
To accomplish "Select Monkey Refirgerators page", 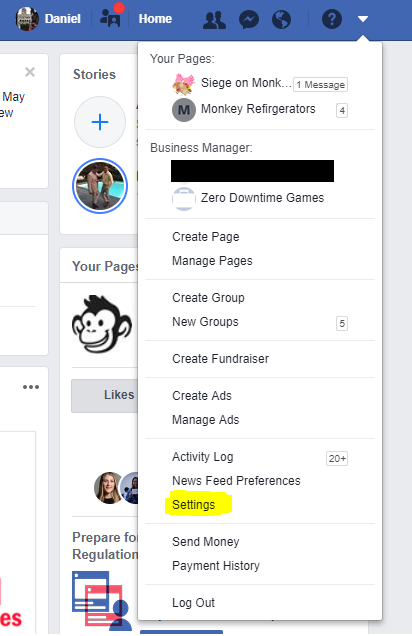I will click(x=258, y=109).
